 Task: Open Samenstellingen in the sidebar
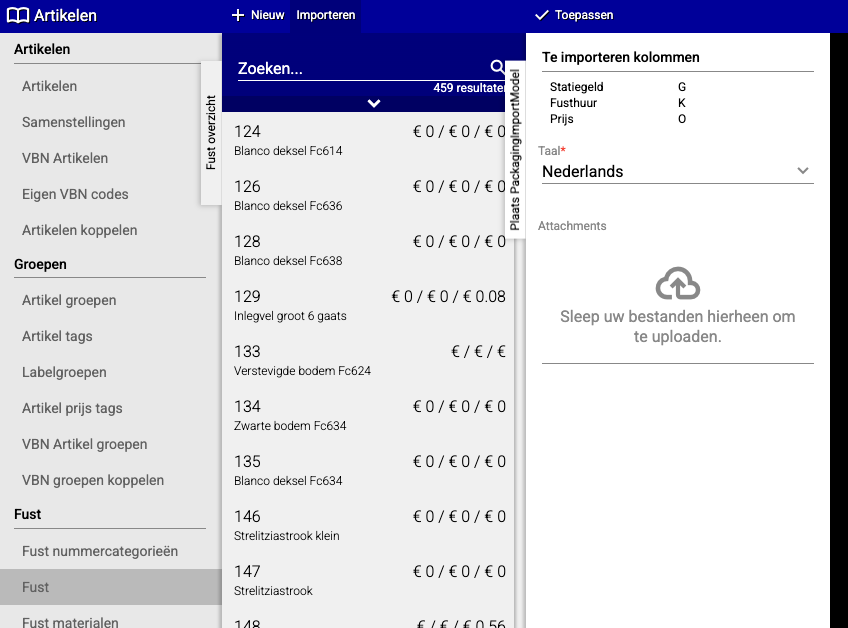(74, 122)
